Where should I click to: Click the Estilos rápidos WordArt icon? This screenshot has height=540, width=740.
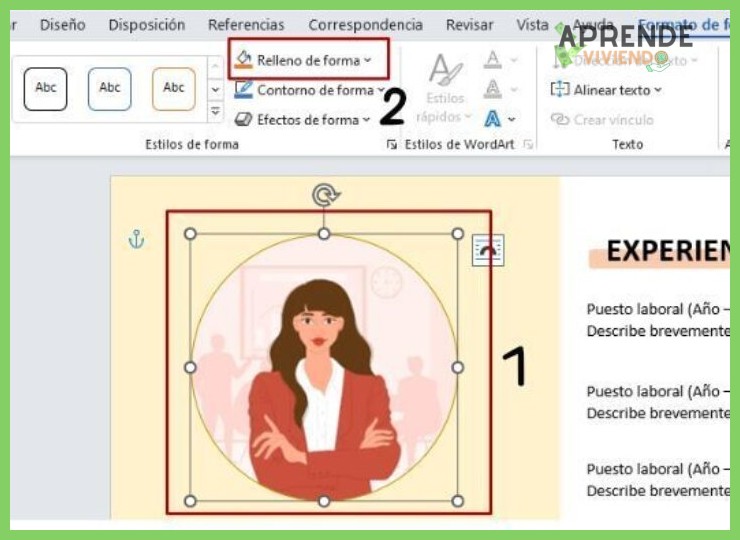(445, 69)
